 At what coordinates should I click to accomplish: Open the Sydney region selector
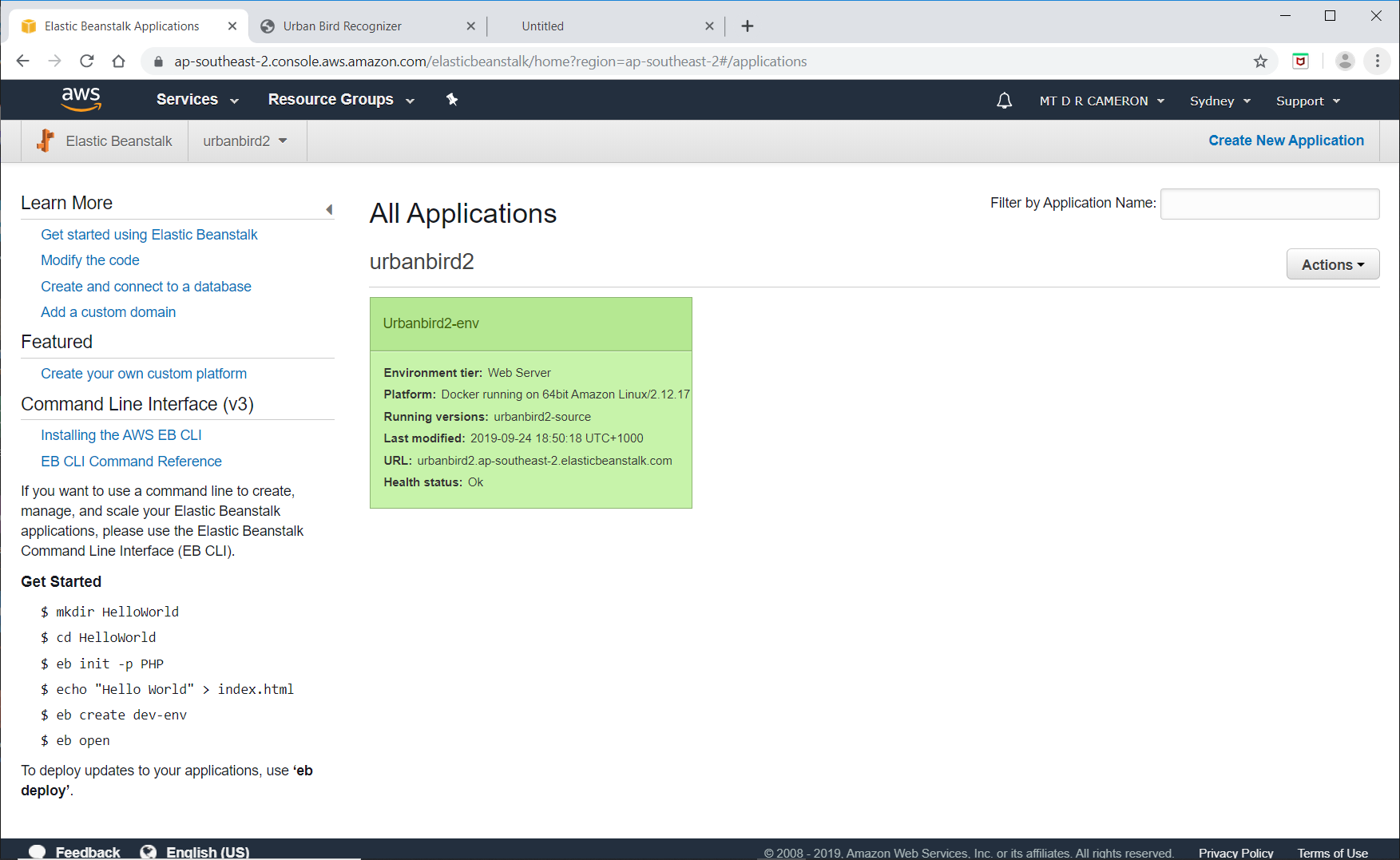[1220, 101]
